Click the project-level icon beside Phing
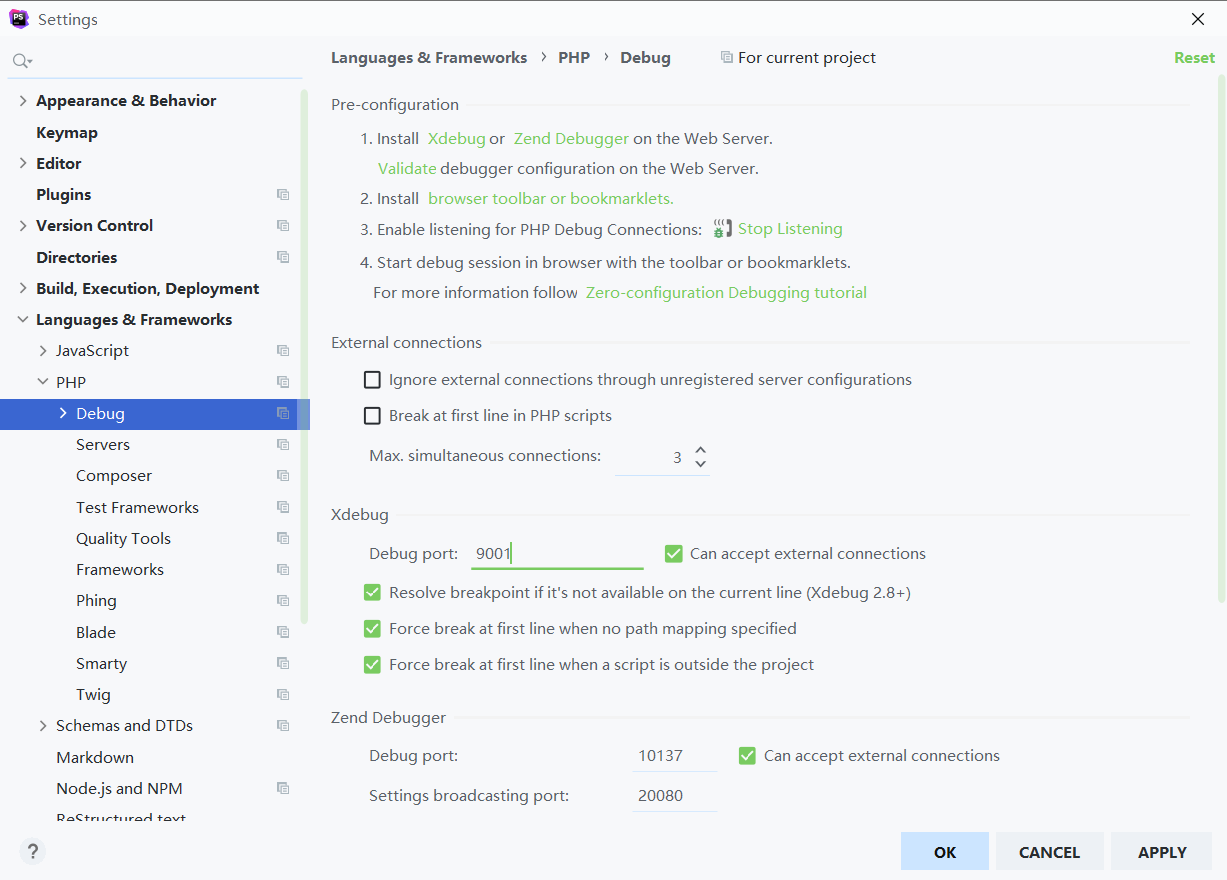The height and width of the screenshot is (880, 1227). (283, 601)
